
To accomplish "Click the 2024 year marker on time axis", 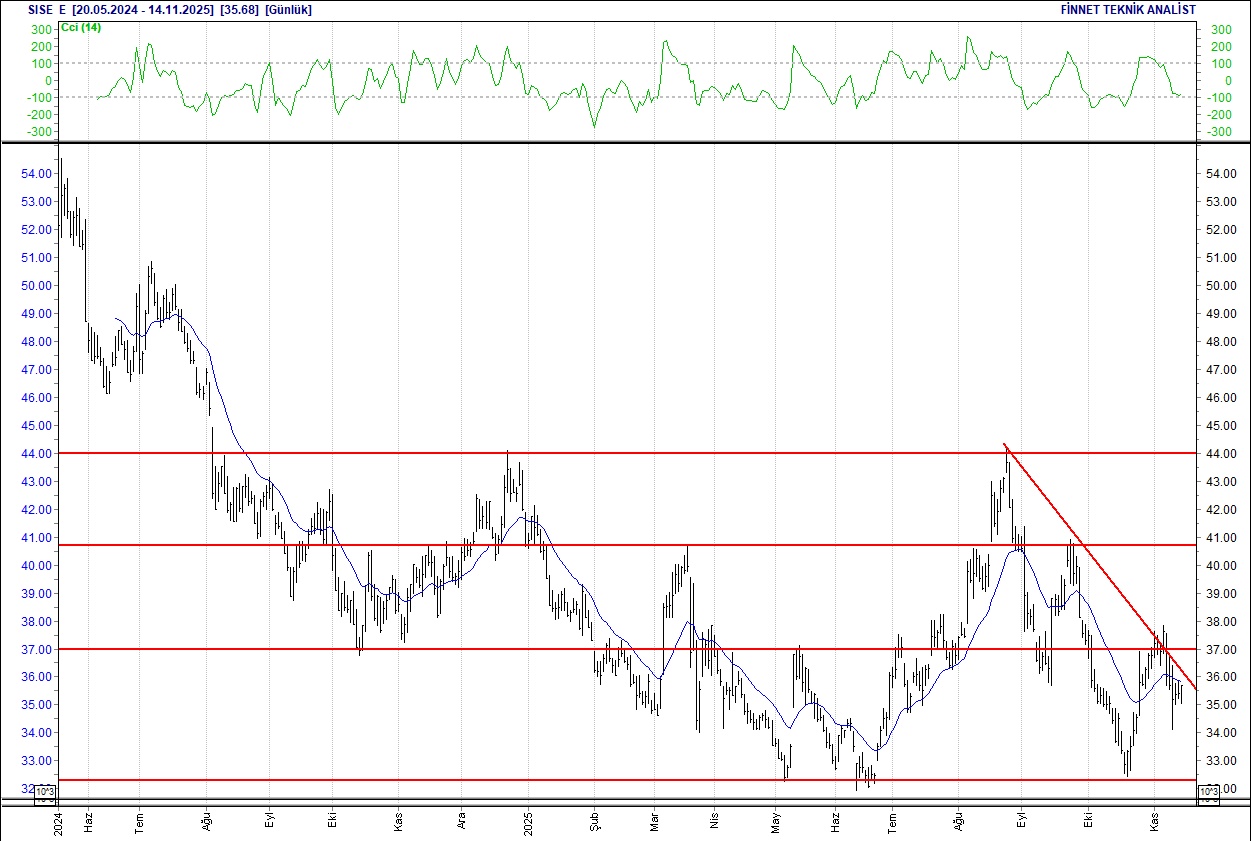I will [57, 822].
